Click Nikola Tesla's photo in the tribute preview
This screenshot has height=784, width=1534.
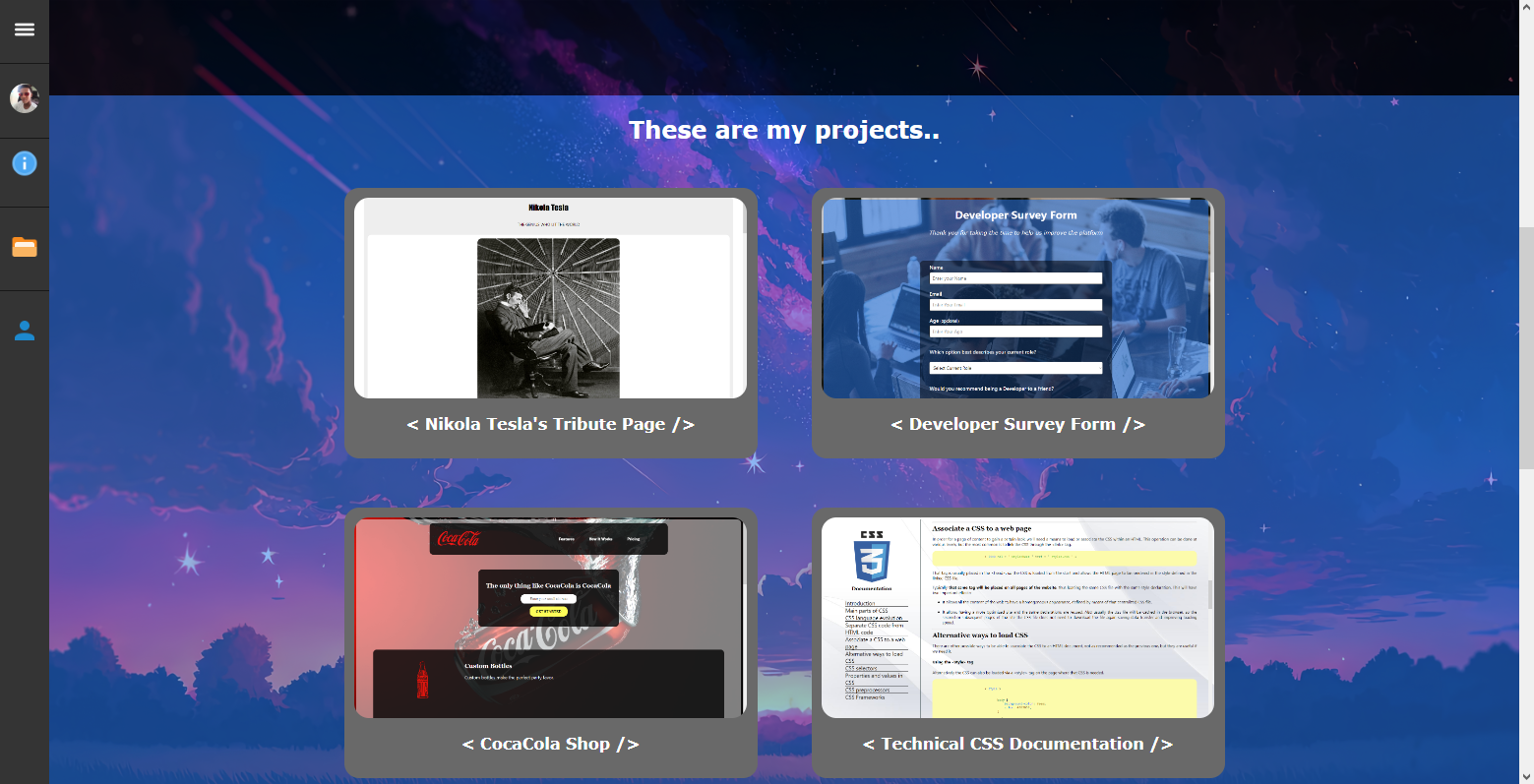click(x=548, y=317)
